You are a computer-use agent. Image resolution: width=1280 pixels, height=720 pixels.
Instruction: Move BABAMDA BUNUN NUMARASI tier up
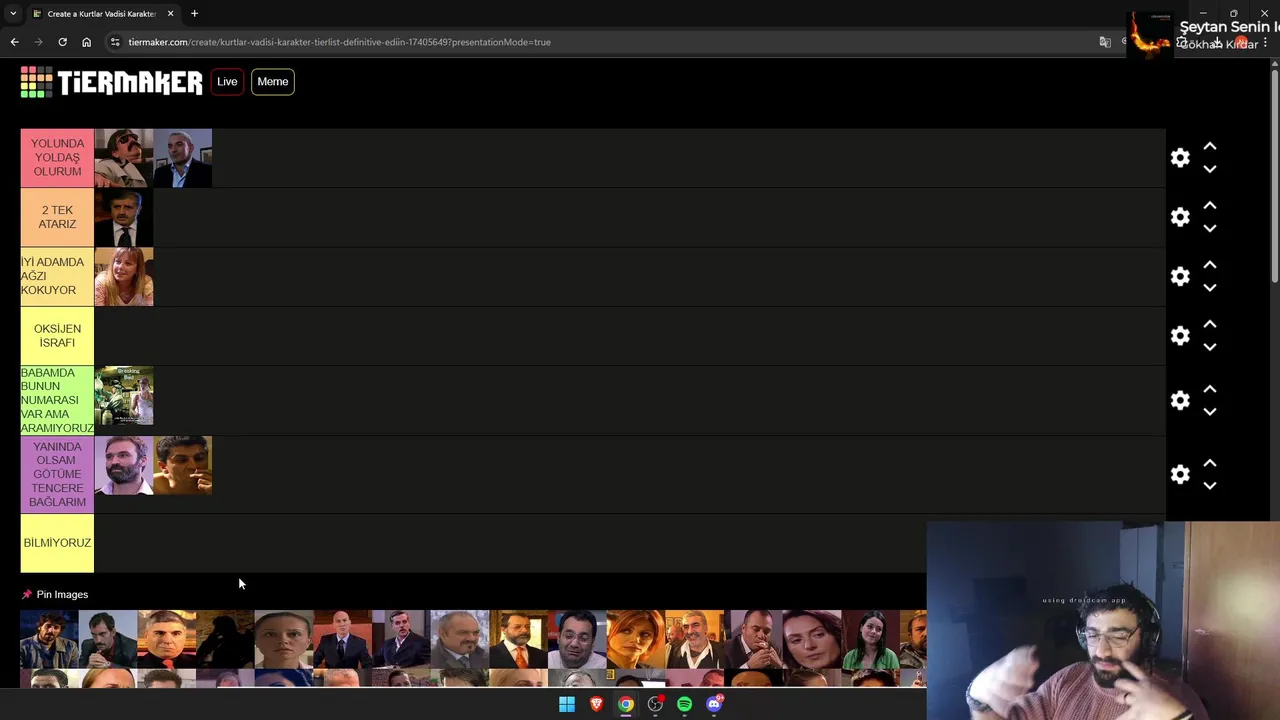tap(1210, 388)
